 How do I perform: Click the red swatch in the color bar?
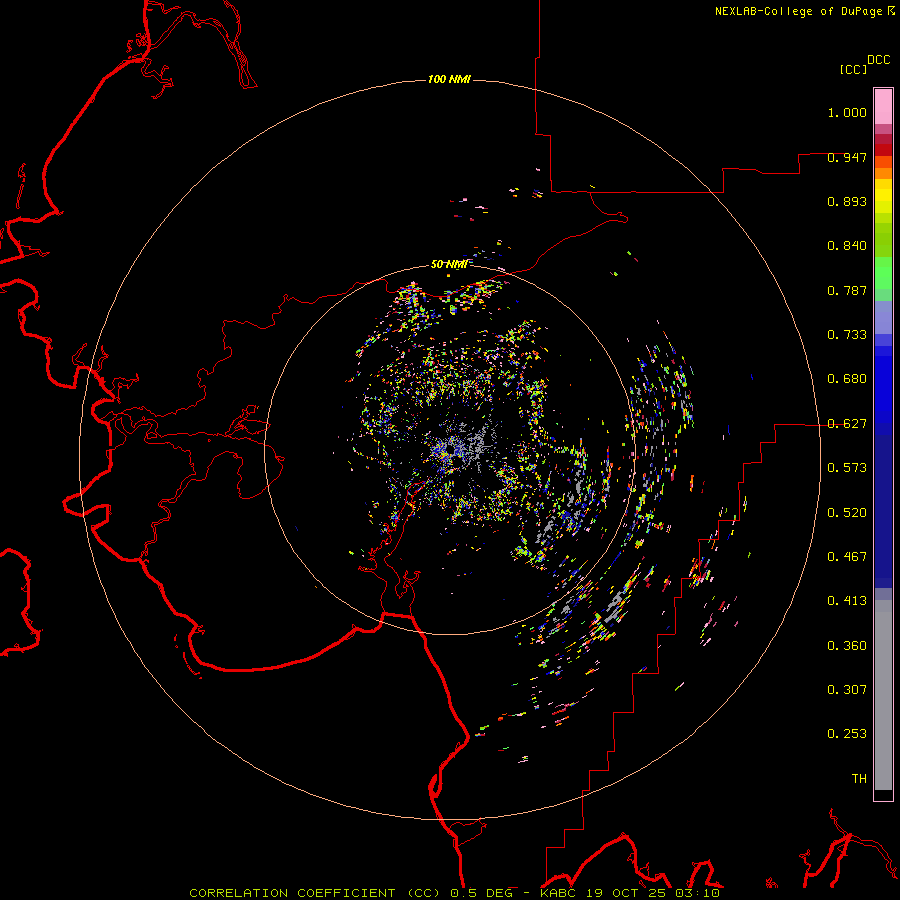point(883,150)
